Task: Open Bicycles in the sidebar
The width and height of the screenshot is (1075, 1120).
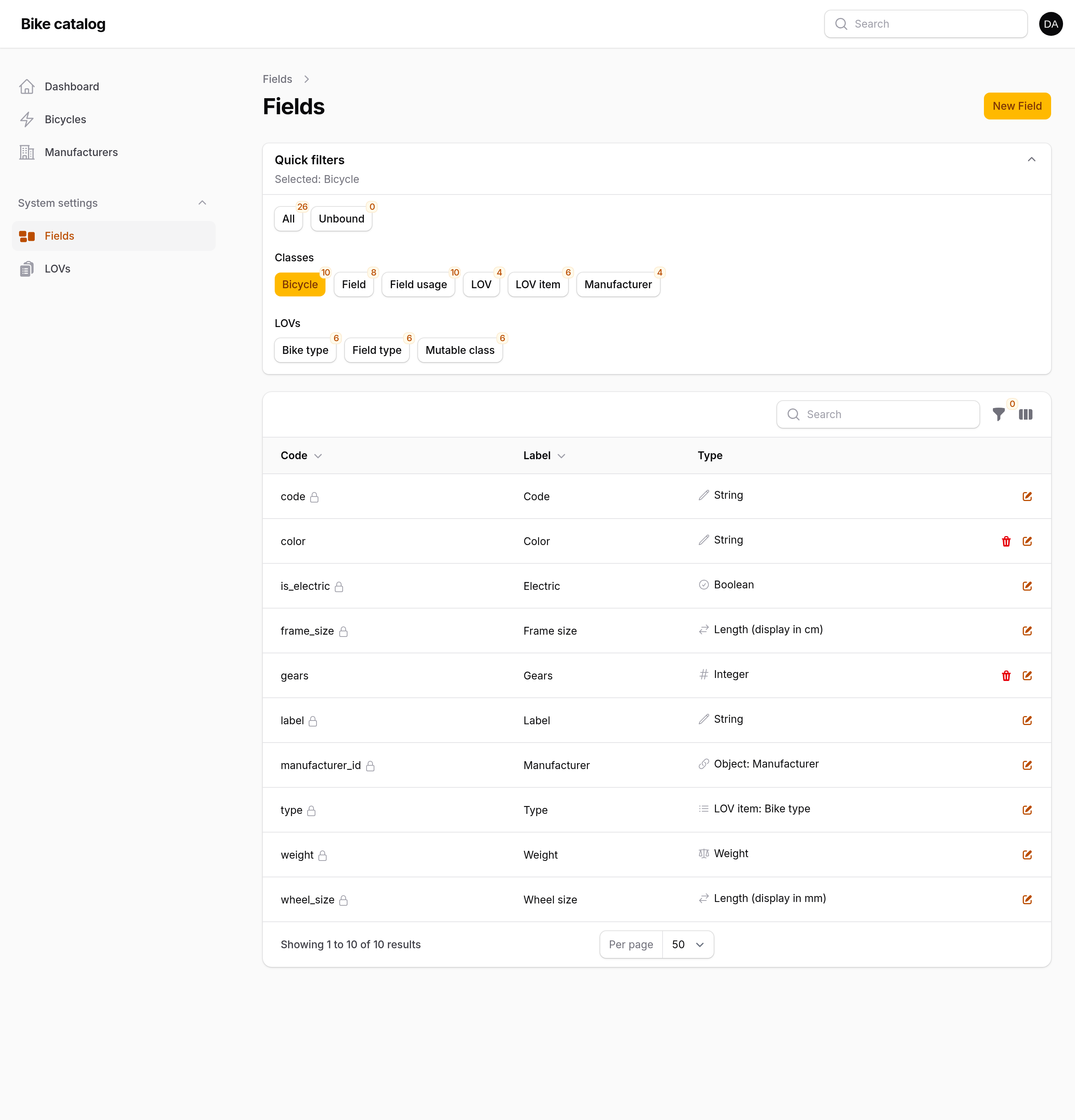Action: pos(114,119)
